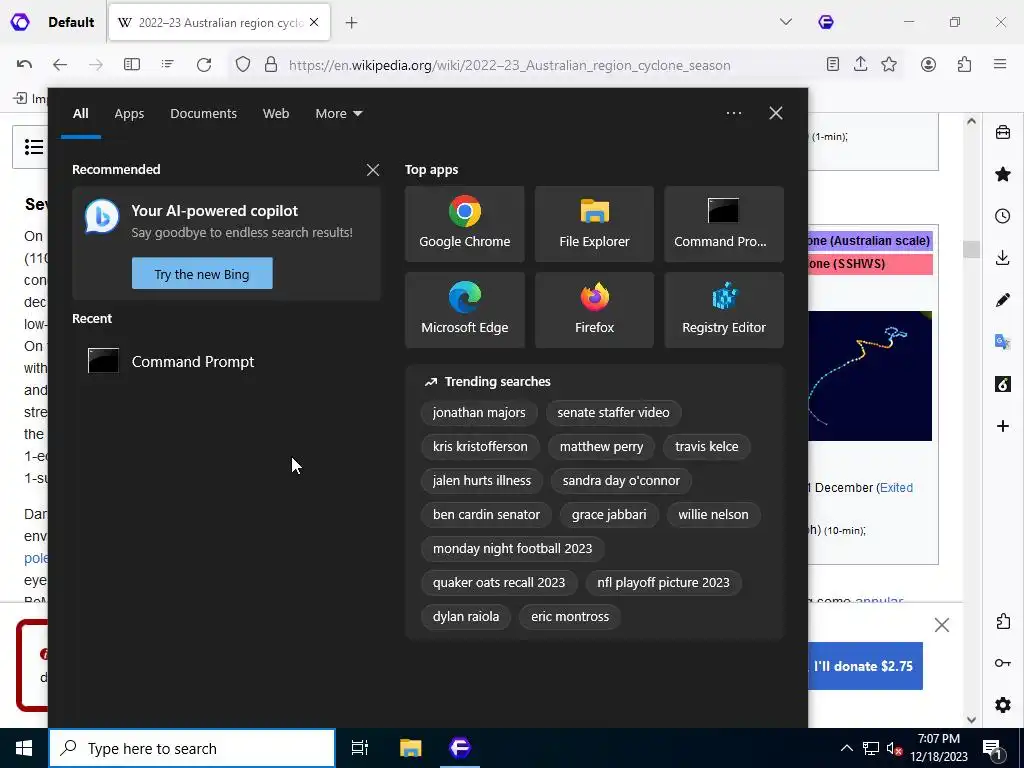This screenshot has width=1024, height=768.
Task: Open Command Prompt tile in Top apps
Action: click(x=724, y=224)
